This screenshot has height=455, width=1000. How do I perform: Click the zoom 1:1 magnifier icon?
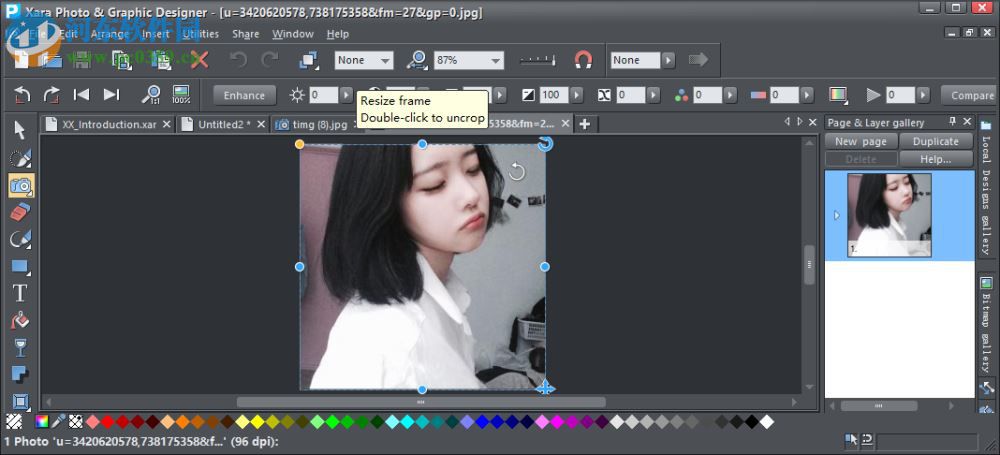pyautogui.click(x=151, y=95)
